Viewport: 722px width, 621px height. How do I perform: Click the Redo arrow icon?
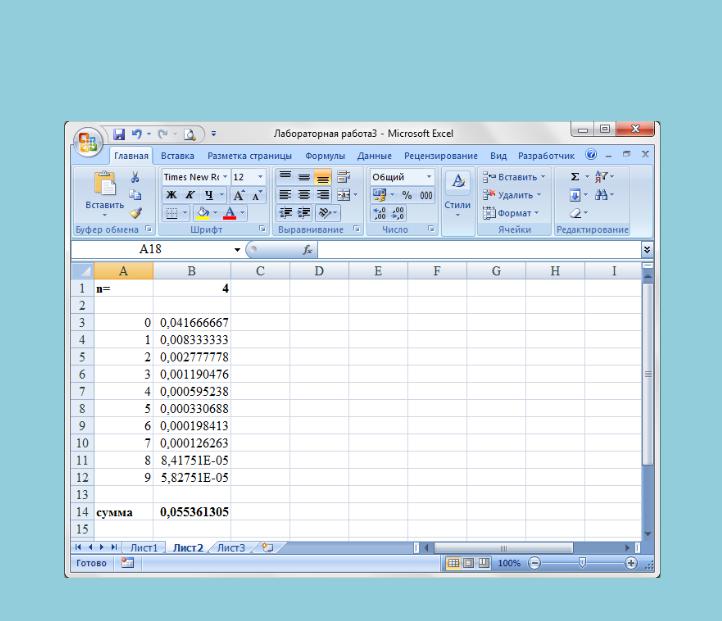(x=163, y=134)
